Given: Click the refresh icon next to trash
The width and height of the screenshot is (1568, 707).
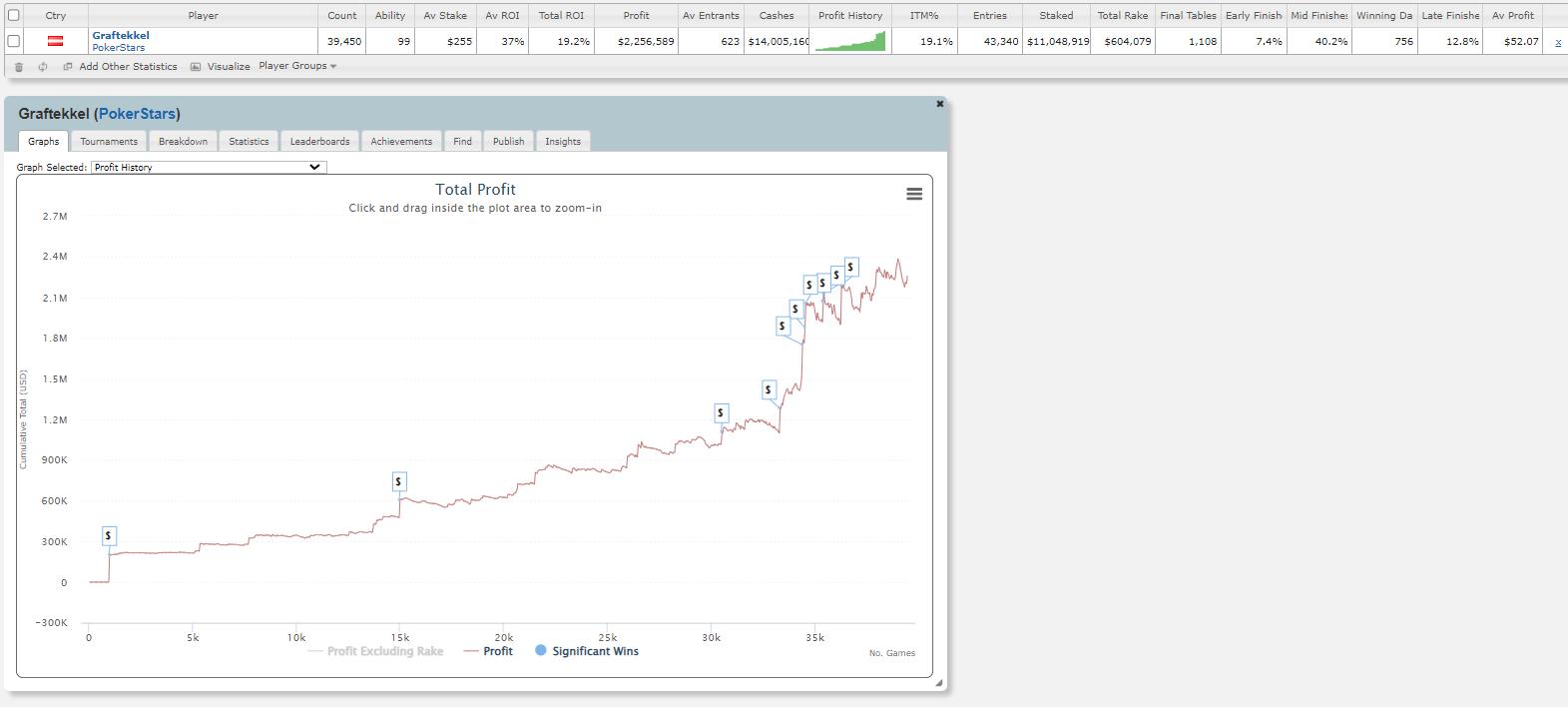Looking at the screenshot, I should click(x=43, y=67).
